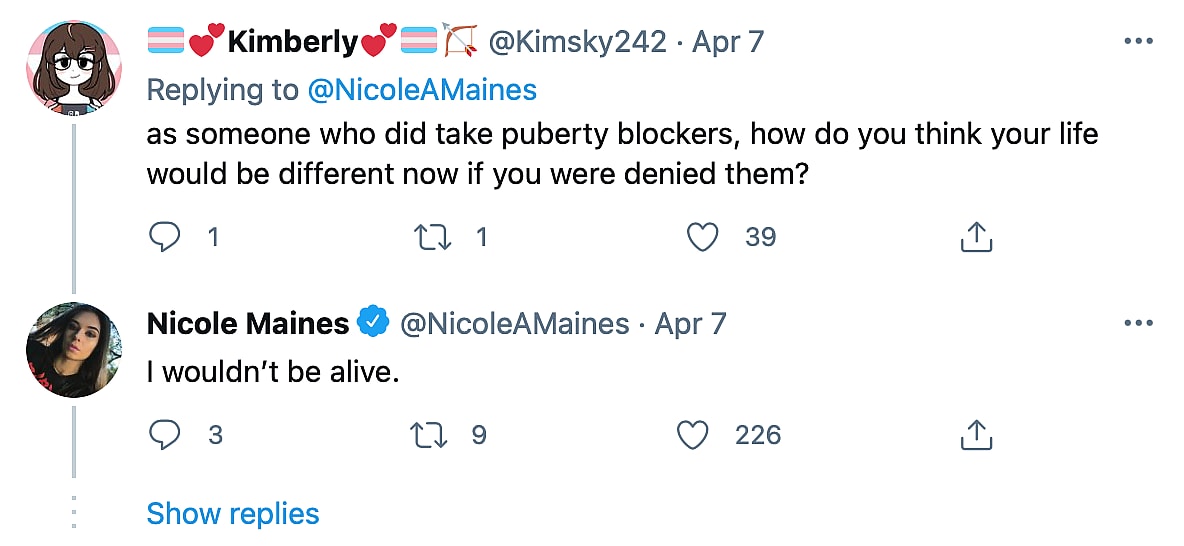The height and width of the screenshot is (546, 1184).
Task: Like Nicole Maines's tweet with 226 likes
Action: [x=692, y=435]
